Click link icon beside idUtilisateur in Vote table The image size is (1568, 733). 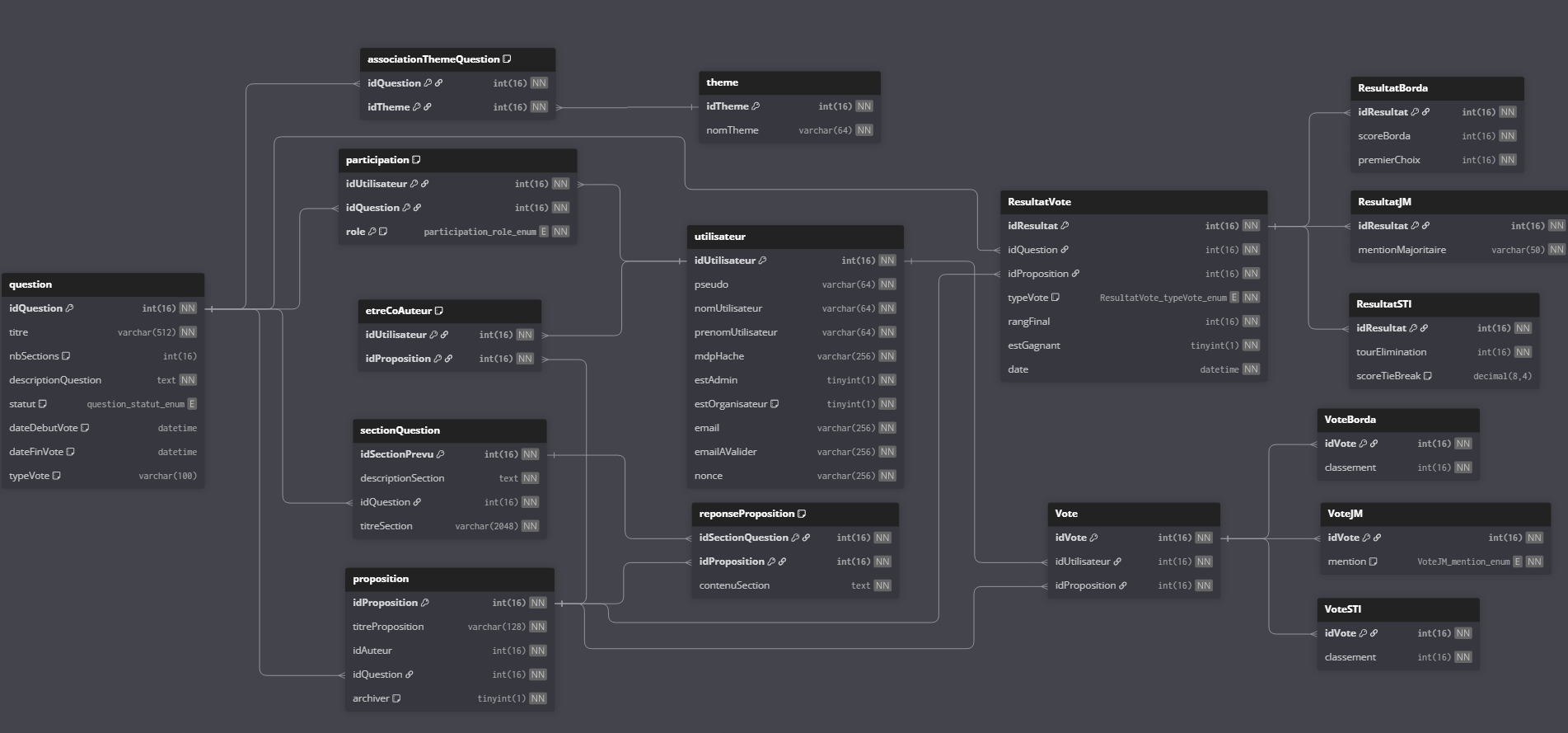coord(1117,561)
